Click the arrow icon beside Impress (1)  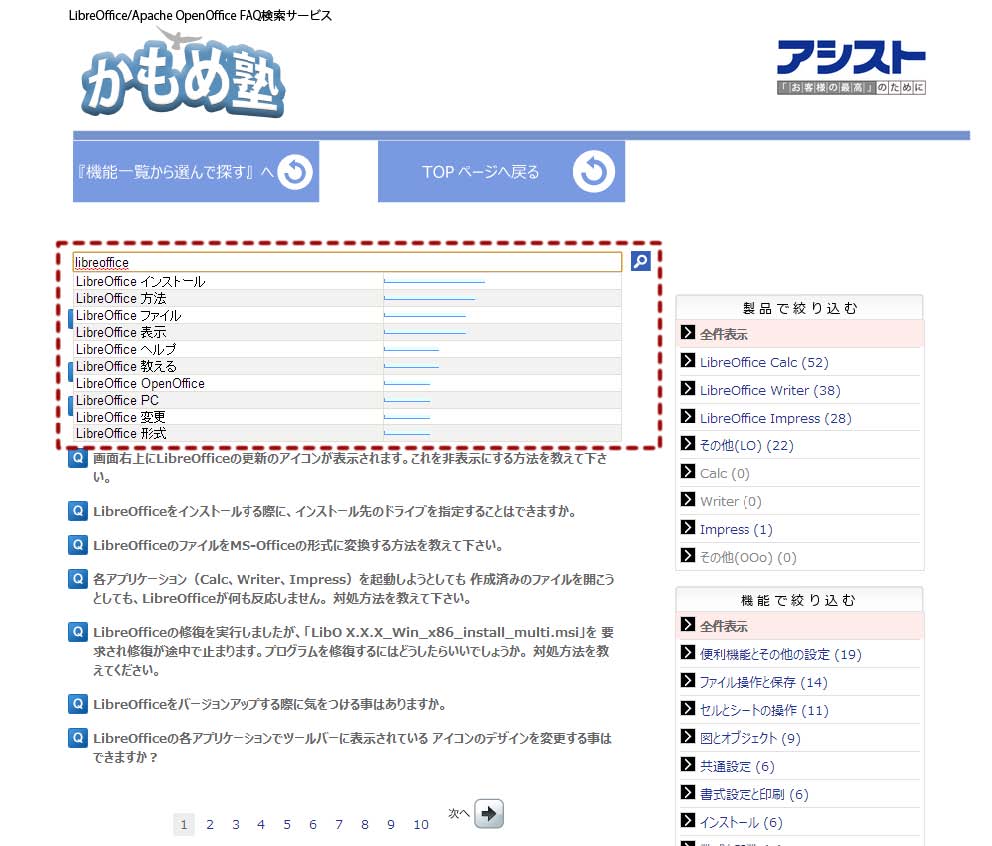click(688, 527)
